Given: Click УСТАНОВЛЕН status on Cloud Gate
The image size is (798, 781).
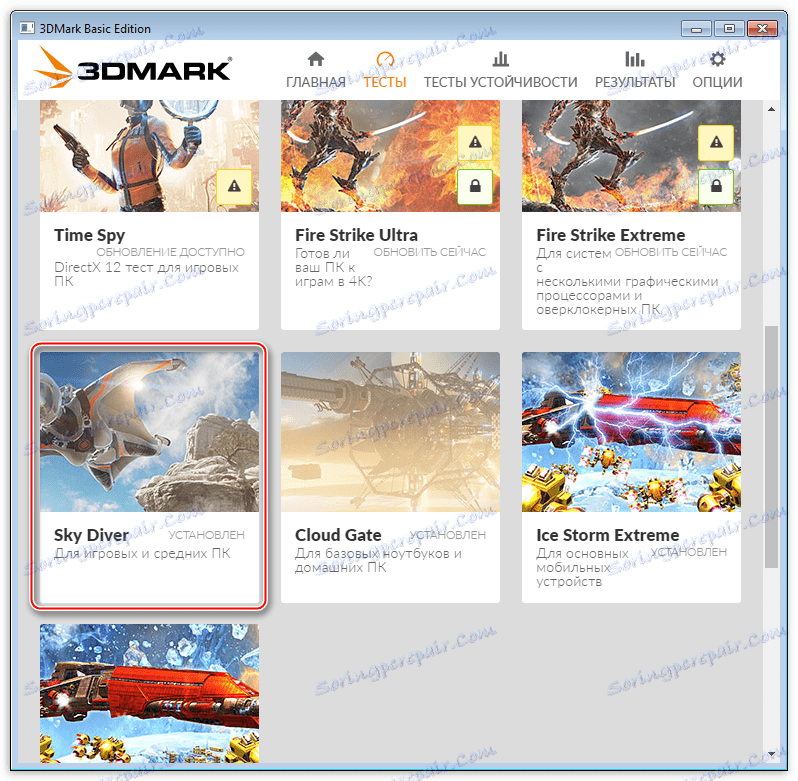Looking at the screenshot, I should pyautogui.click(x=448, y=535).
